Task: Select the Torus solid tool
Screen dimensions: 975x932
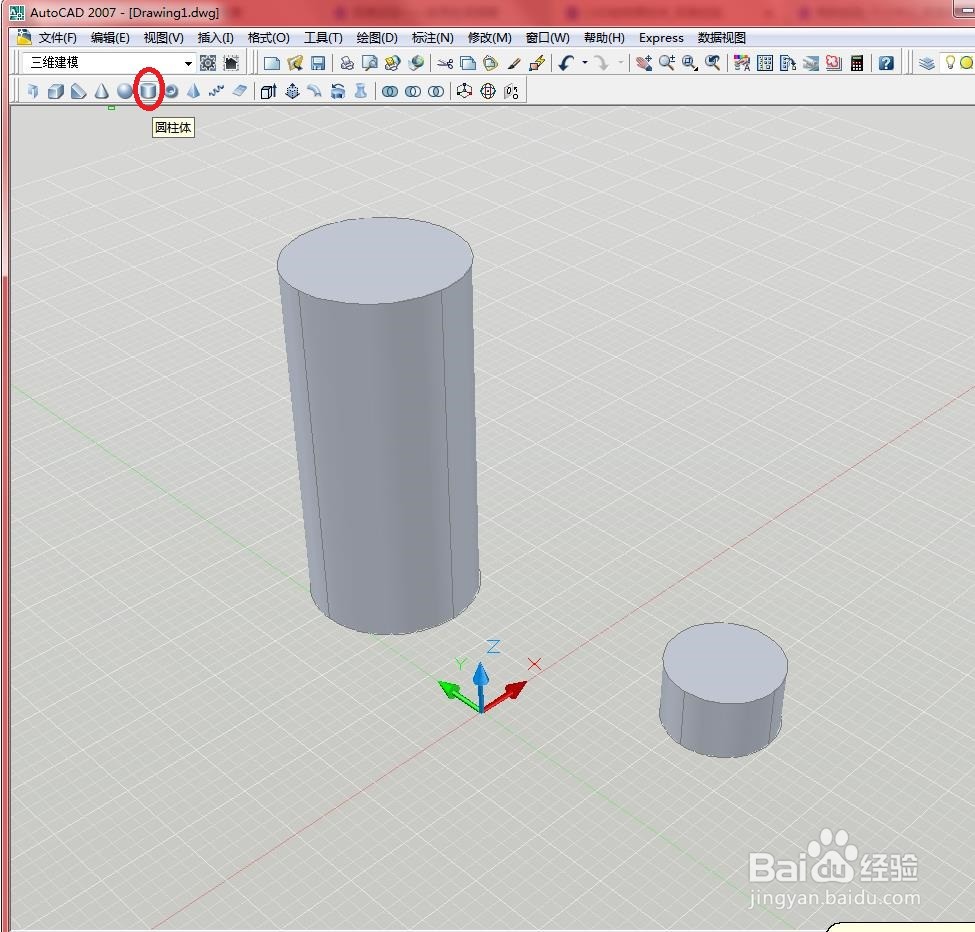Action: click(171, 91)
